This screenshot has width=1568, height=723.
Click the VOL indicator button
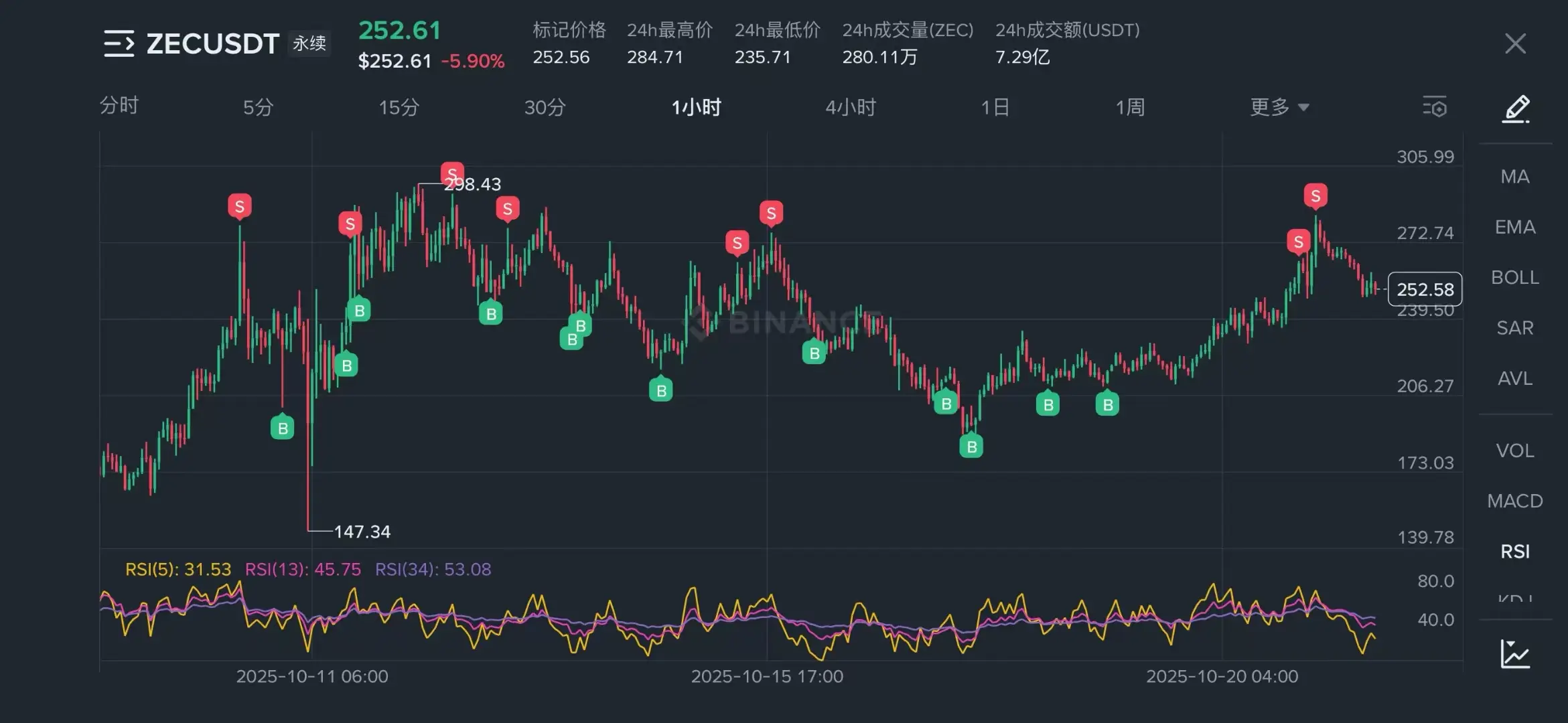(1514, 451)
